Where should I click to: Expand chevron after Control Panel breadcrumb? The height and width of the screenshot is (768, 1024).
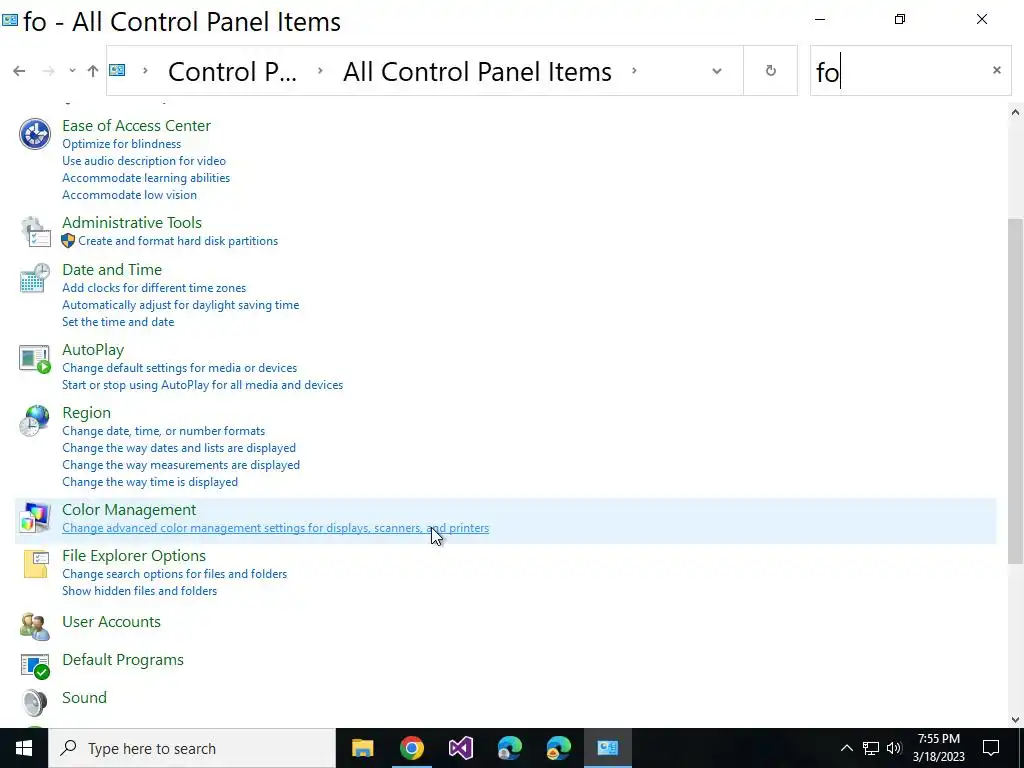point(320,71)
